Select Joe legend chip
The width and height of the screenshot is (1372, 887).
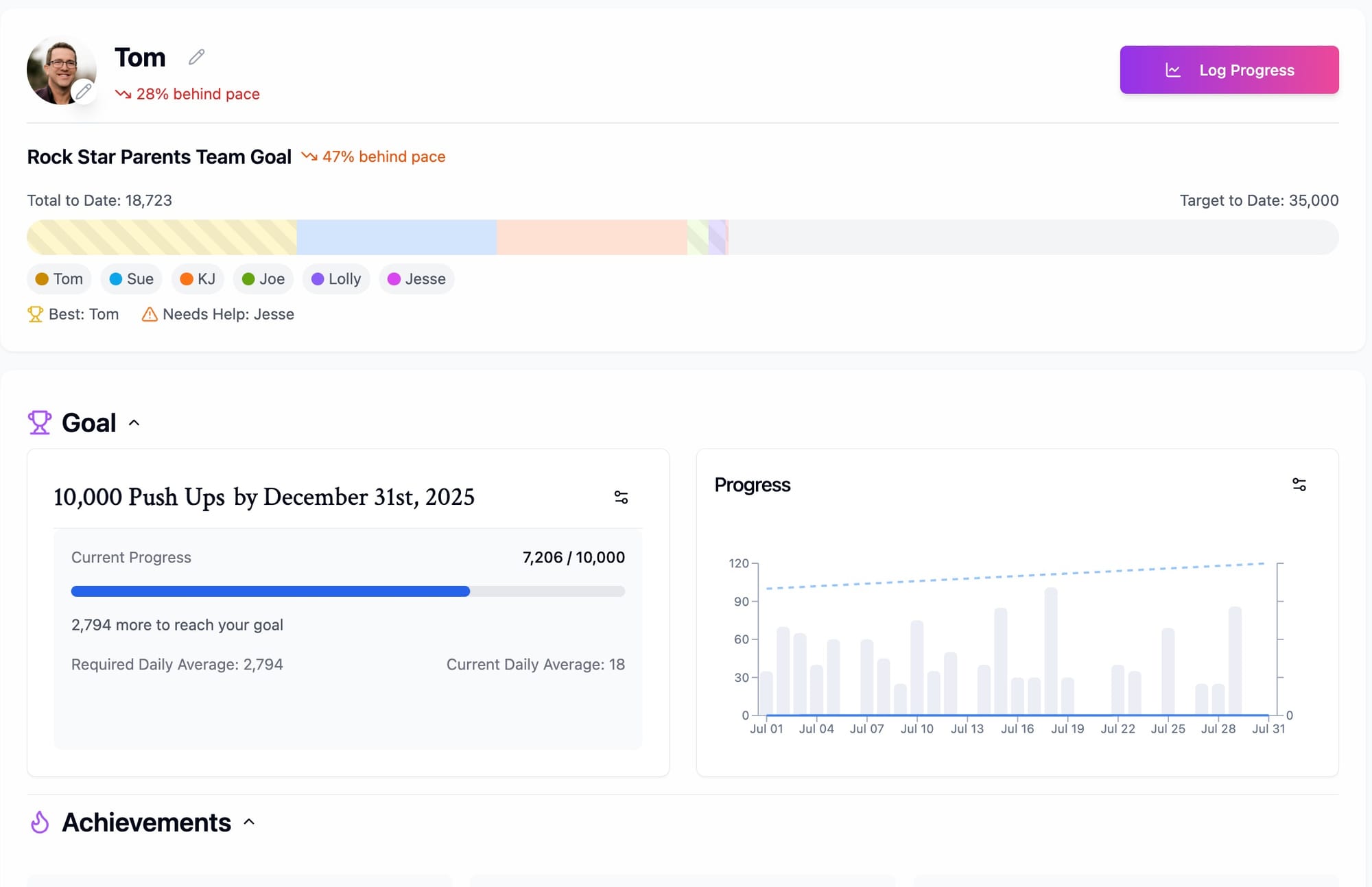coord(263,279)
